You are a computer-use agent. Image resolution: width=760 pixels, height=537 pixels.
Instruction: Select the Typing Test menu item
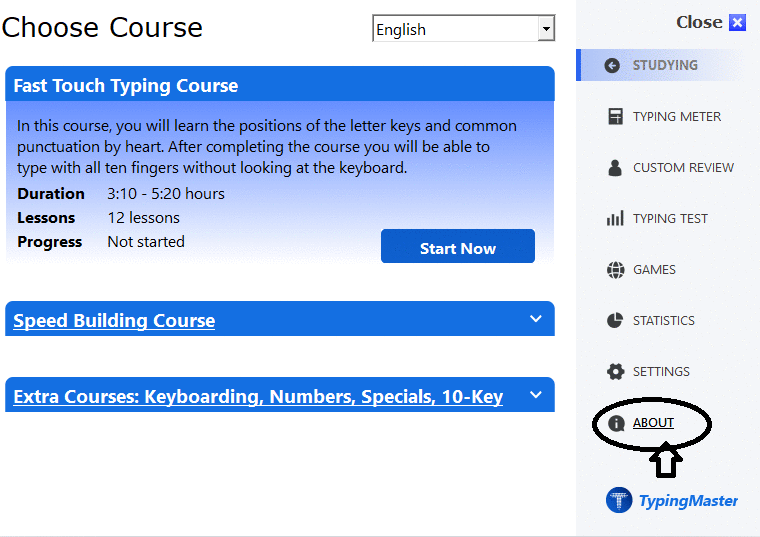670,219
